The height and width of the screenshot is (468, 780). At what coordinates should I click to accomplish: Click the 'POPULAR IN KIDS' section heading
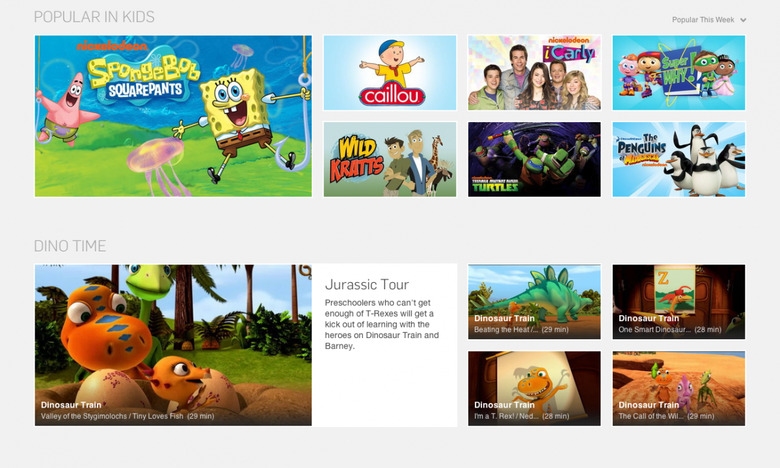pos(94,17)
